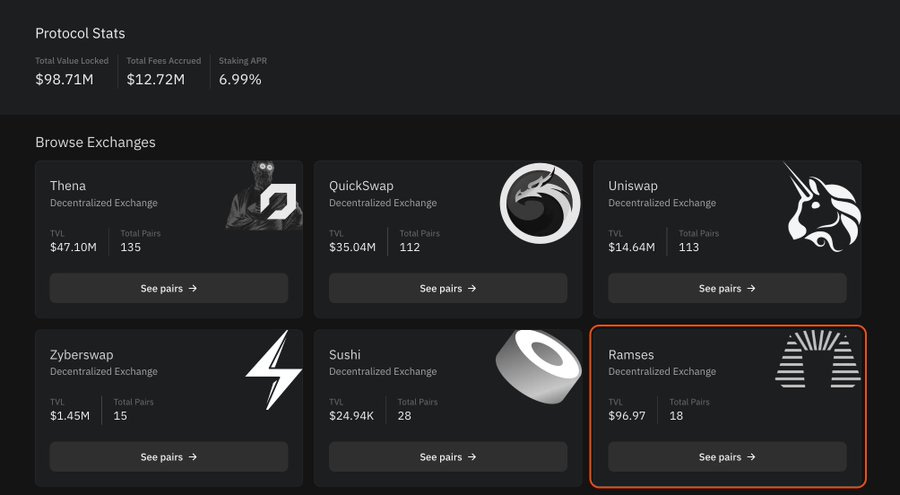Click the $12.72M Total Fees Accrued figure

pyautogui.click(x=156, y=79)
